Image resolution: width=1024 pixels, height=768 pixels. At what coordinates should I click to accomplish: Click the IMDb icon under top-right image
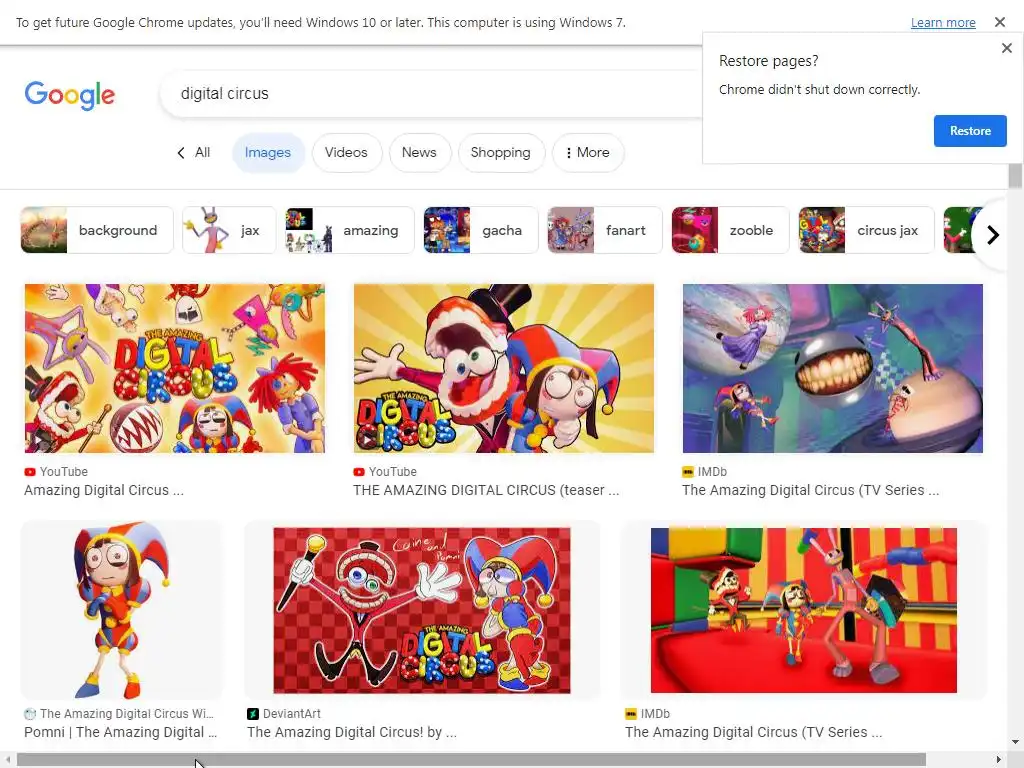(x=688, y=472)
